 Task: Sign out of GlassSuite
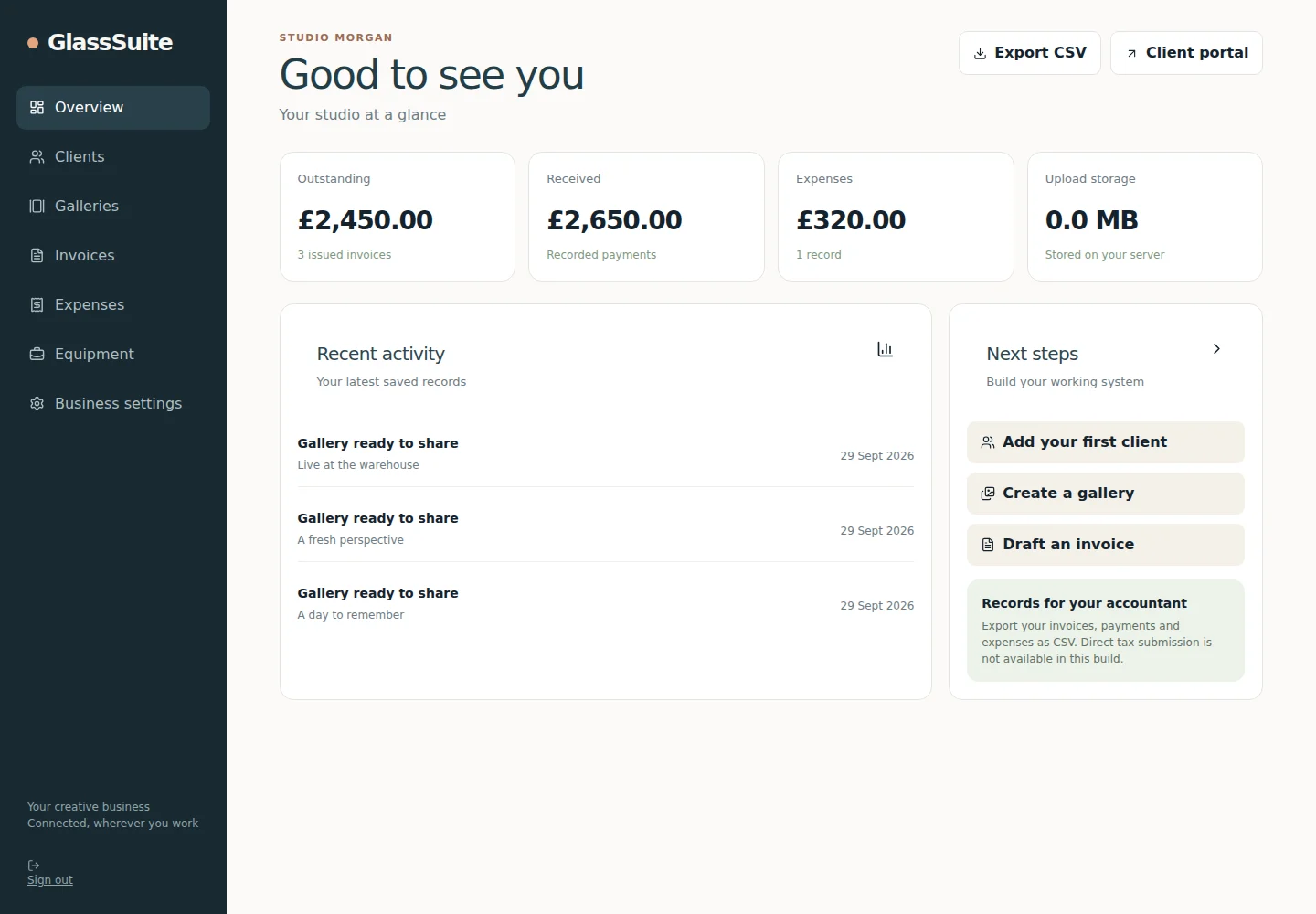(50, 880)
